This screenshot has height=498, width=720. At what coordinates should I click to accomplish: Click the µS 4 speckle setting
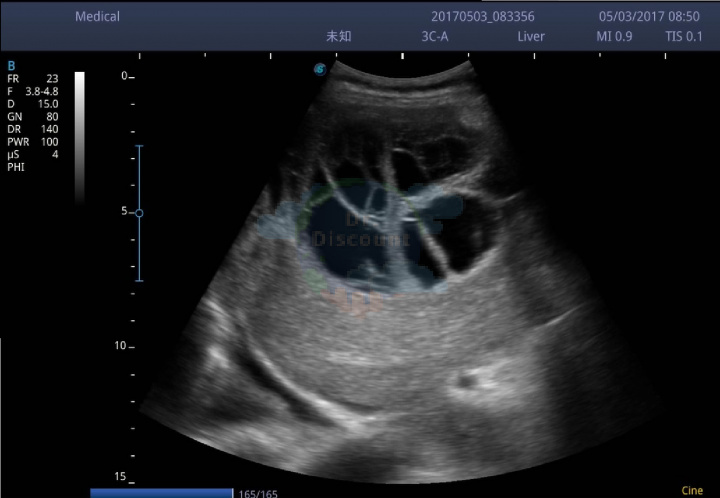click(x=33, y=155)
